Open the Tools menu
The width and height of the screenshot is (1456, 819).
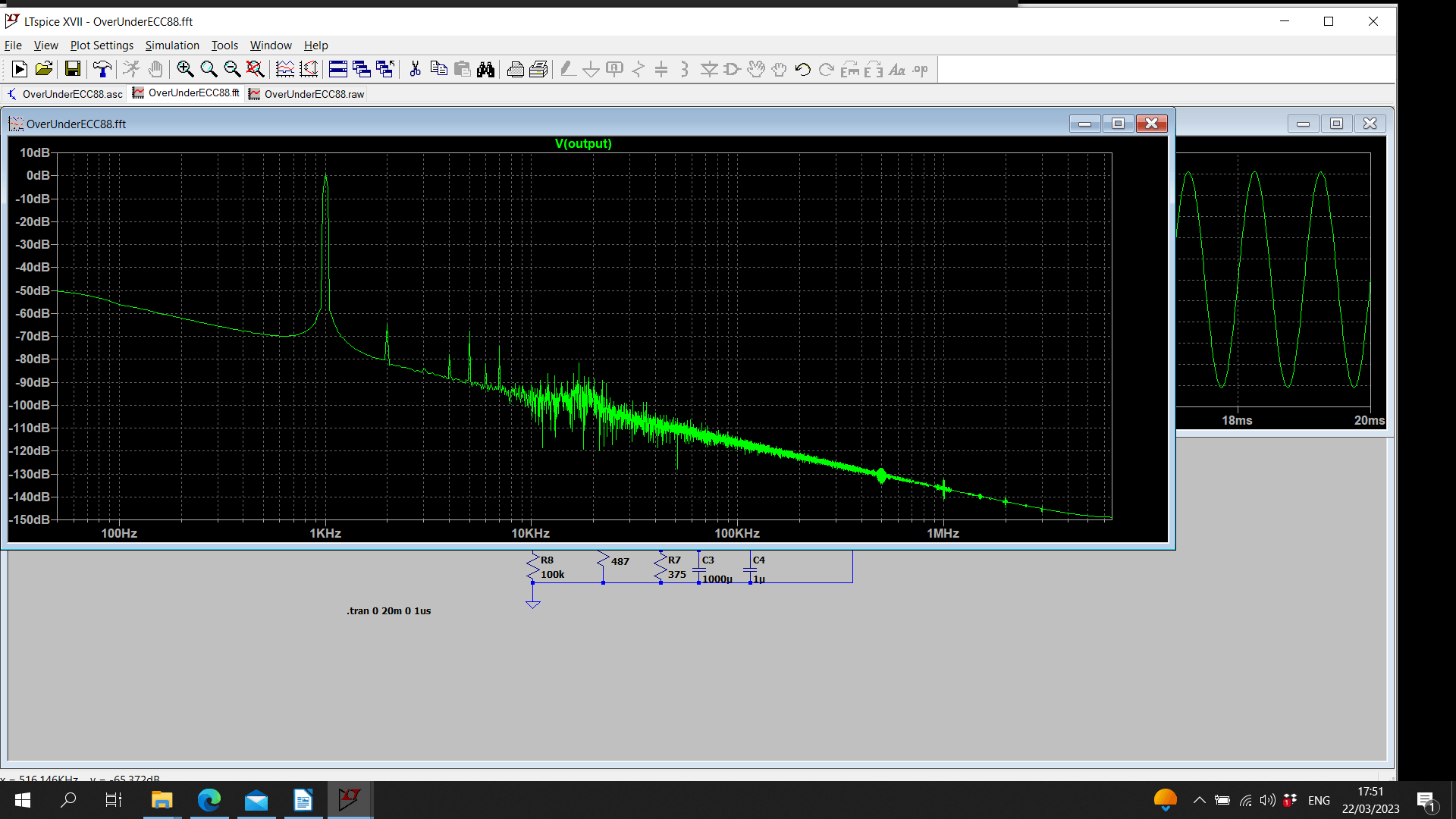coord(224,45)
